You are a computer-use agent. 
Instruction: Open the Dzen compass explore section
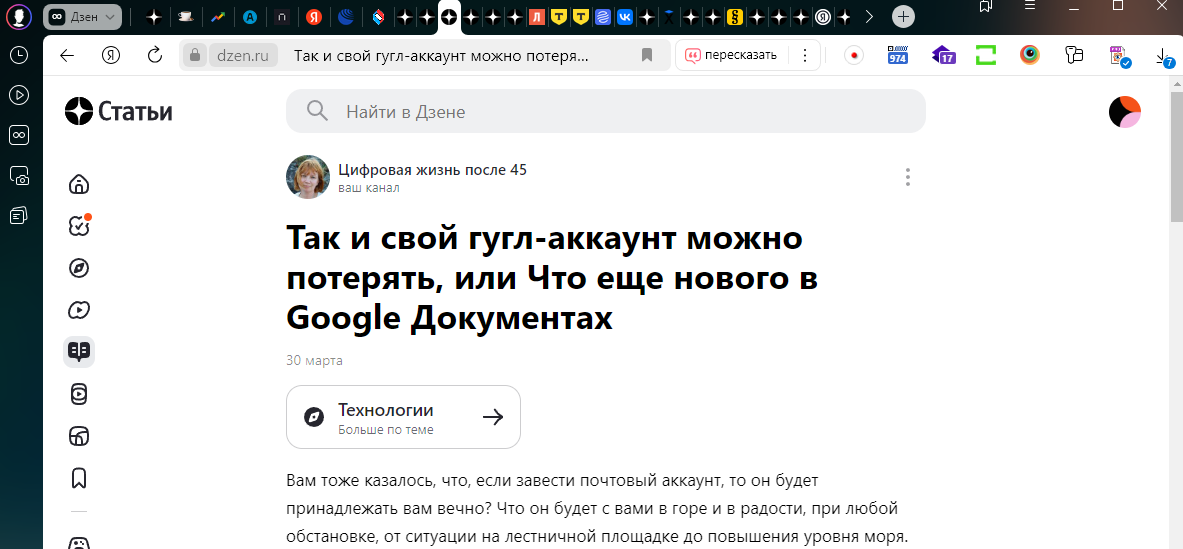(x=78, y=268)
